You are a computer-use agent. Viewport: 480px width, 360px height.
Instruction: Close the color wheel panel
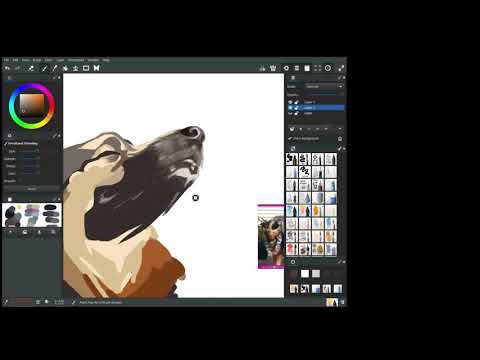pos(59,78)
